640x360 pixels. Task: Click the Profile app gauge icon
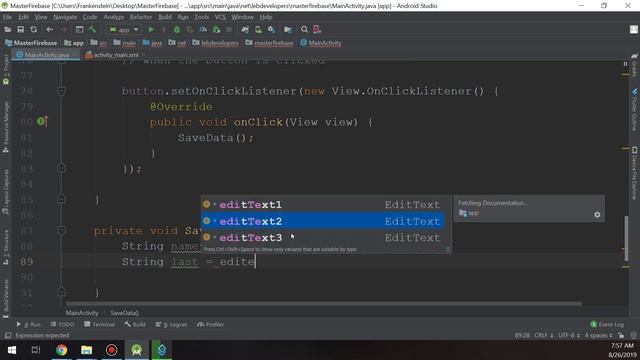tap(203, 29)
